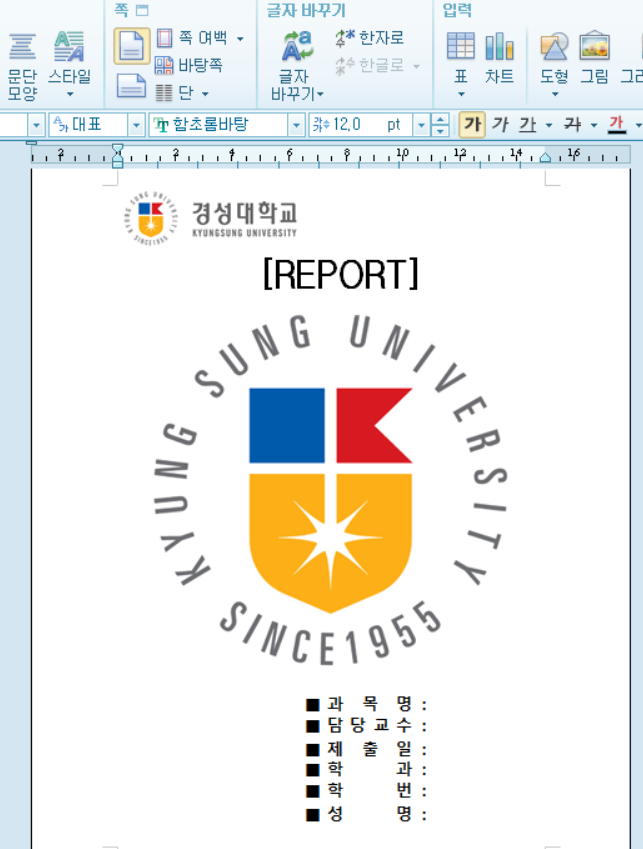Open the 대표 language type dropdown
Viewport: 643px width, 849px height.
[136, 125]
